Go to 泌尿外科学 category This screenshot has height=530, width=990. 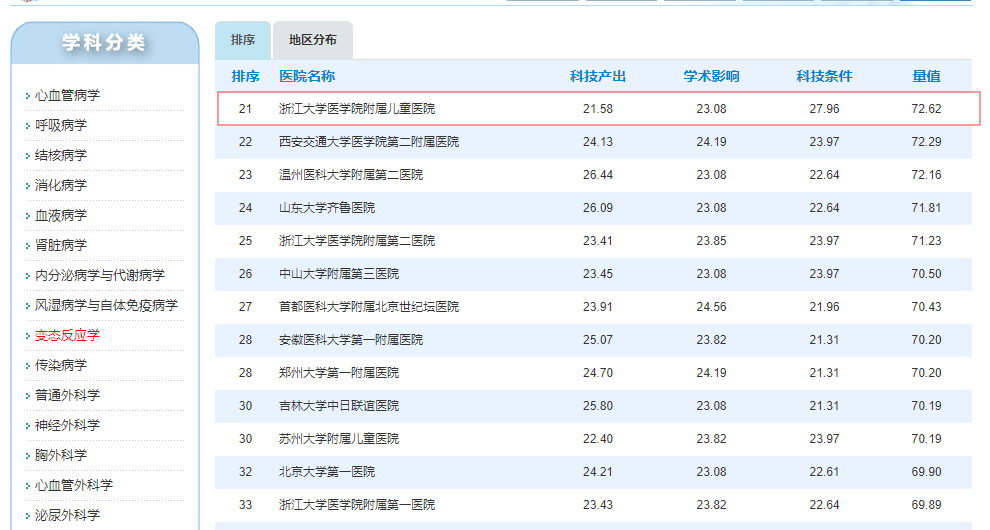pos(67,515)
